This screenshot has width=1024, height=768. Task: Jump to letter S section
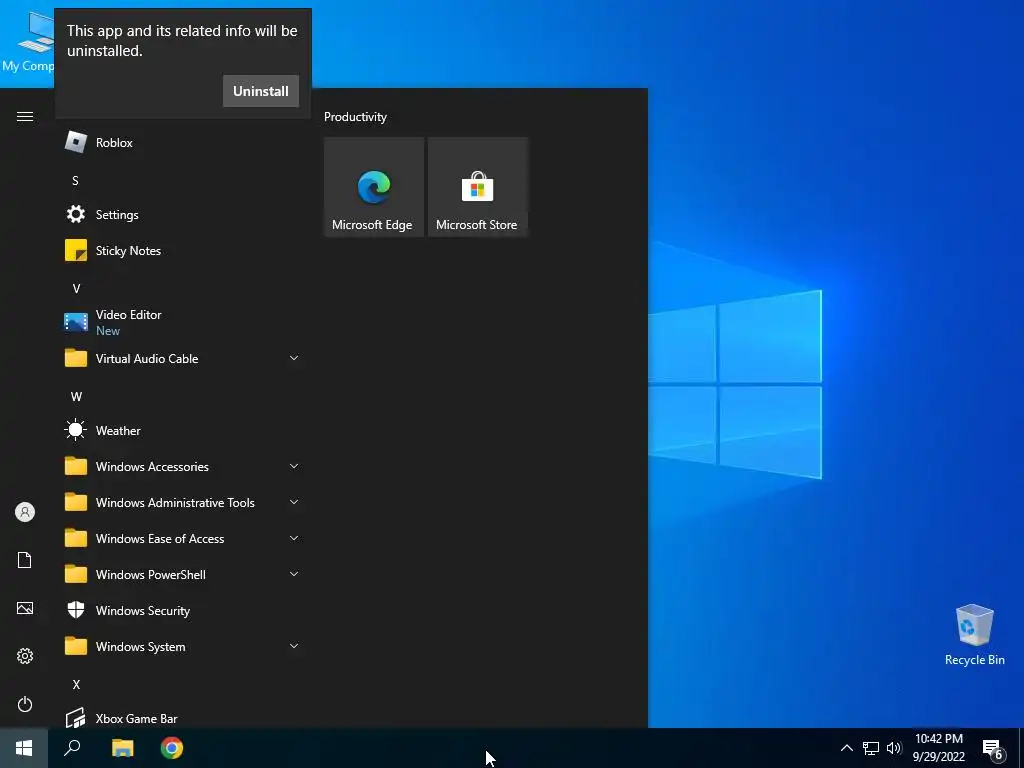[75, 180]
